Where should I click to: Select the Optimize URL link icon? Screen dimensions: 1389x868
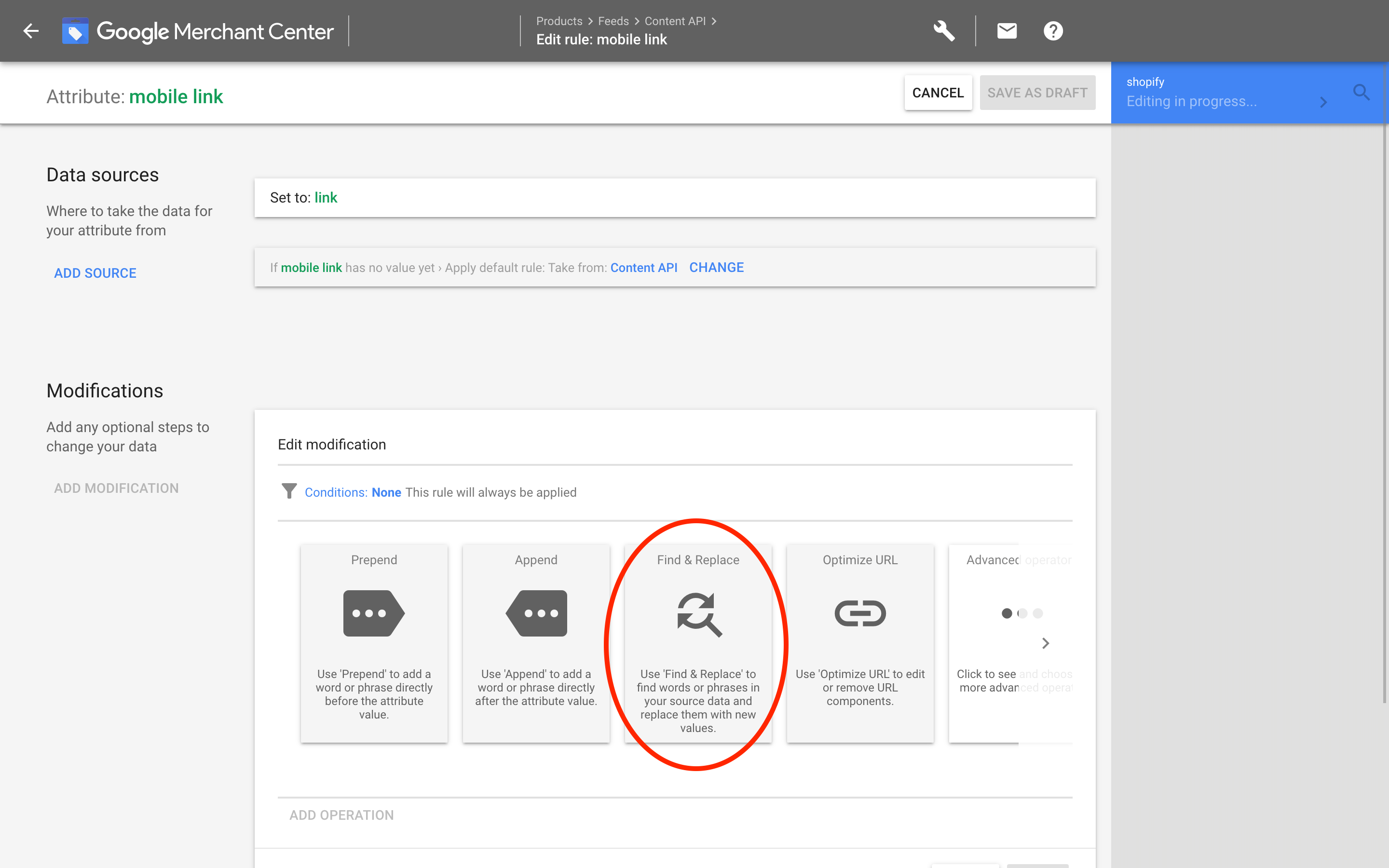pyautogui.click(x=860, y=613)
